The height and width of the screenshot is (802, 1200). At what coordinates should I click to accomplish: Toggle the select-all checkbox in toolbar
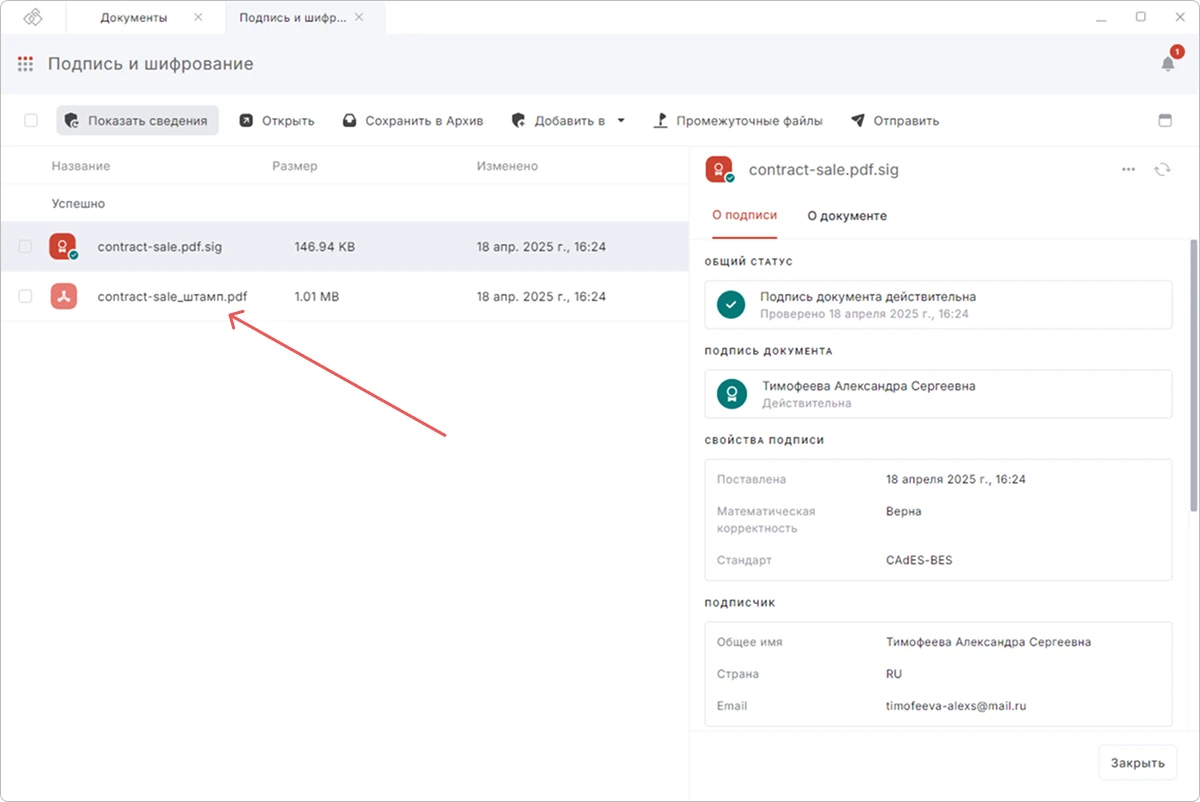(31, 120)
